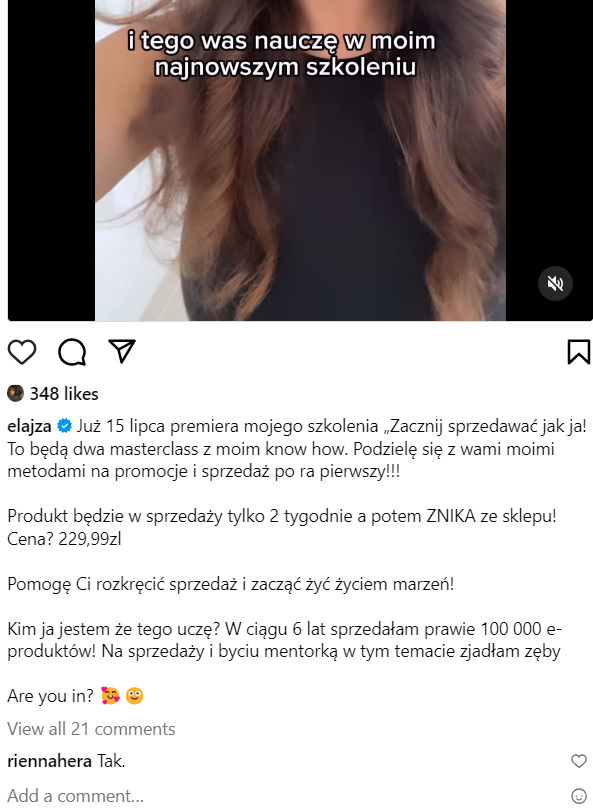Save the post with the bookmark icon
Screen dimensions: 593x810
(579, 352)
